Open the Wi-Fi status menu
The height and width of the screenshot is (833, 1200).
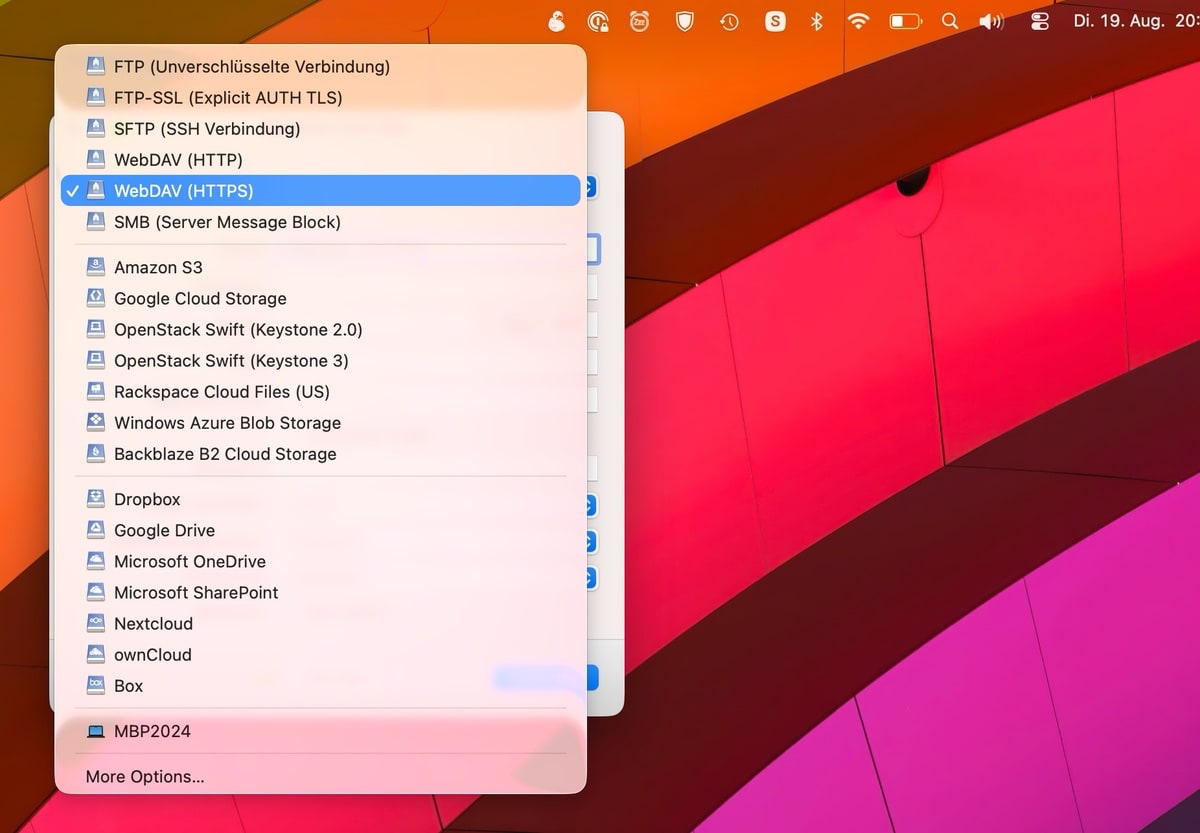[x=858, y=21]
